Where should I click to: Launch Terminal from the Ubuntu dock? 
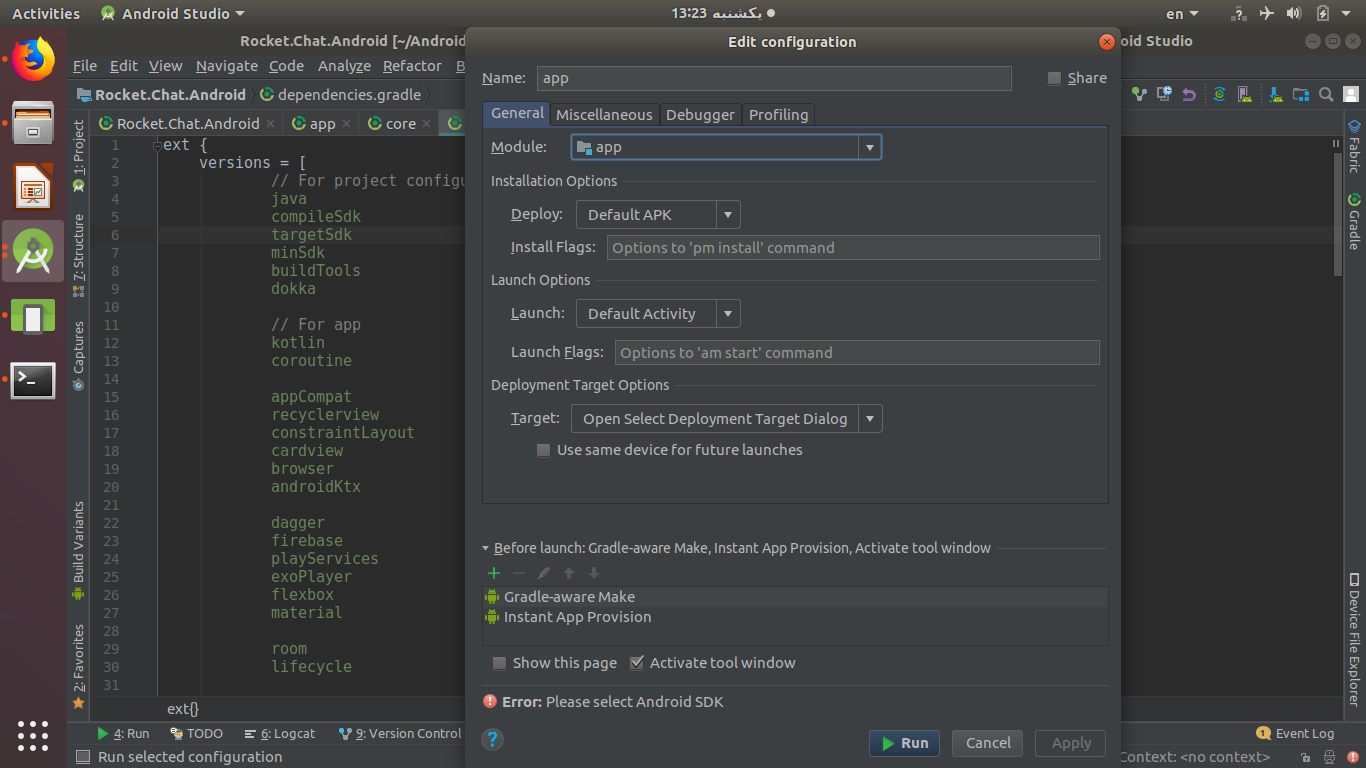pos(33,380)
